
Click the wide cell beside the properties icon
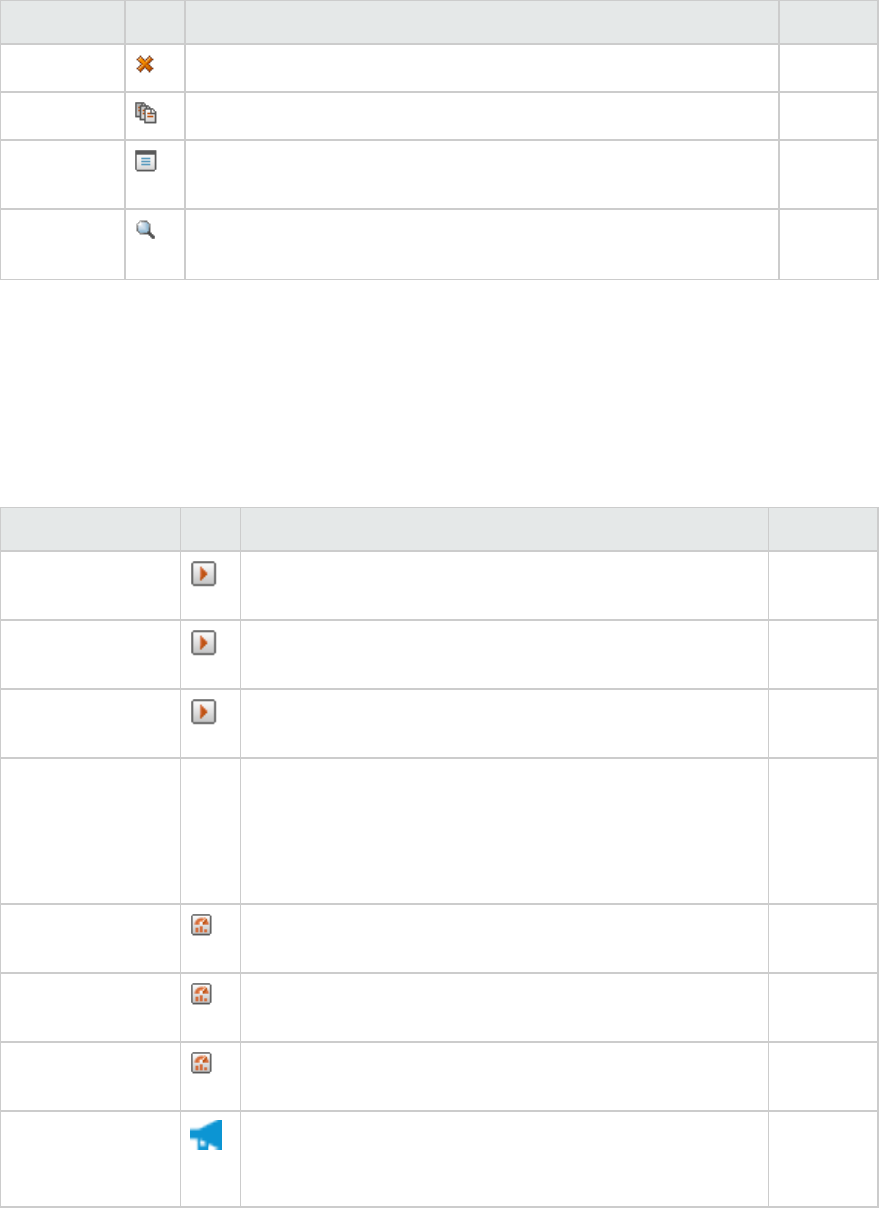481,174
